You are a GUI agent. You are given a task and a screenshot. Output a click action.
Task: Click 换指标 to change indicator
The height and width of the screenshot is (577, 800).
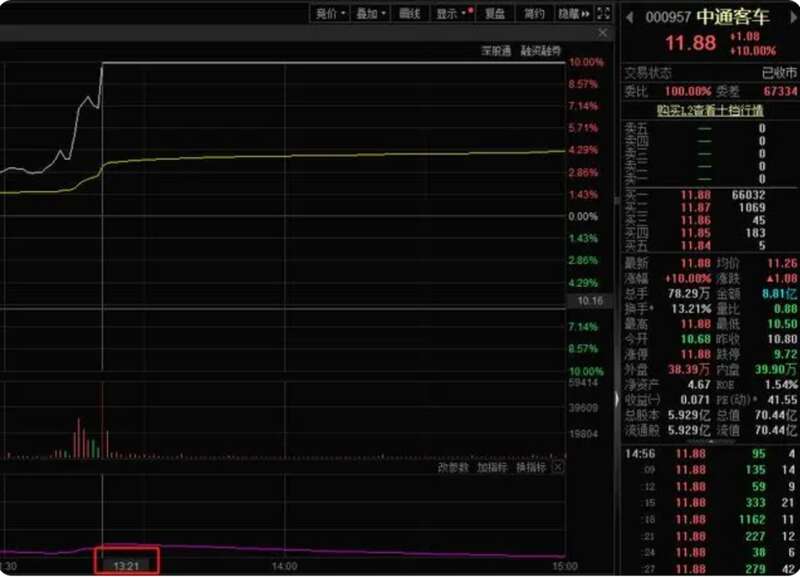coord(531,467)
